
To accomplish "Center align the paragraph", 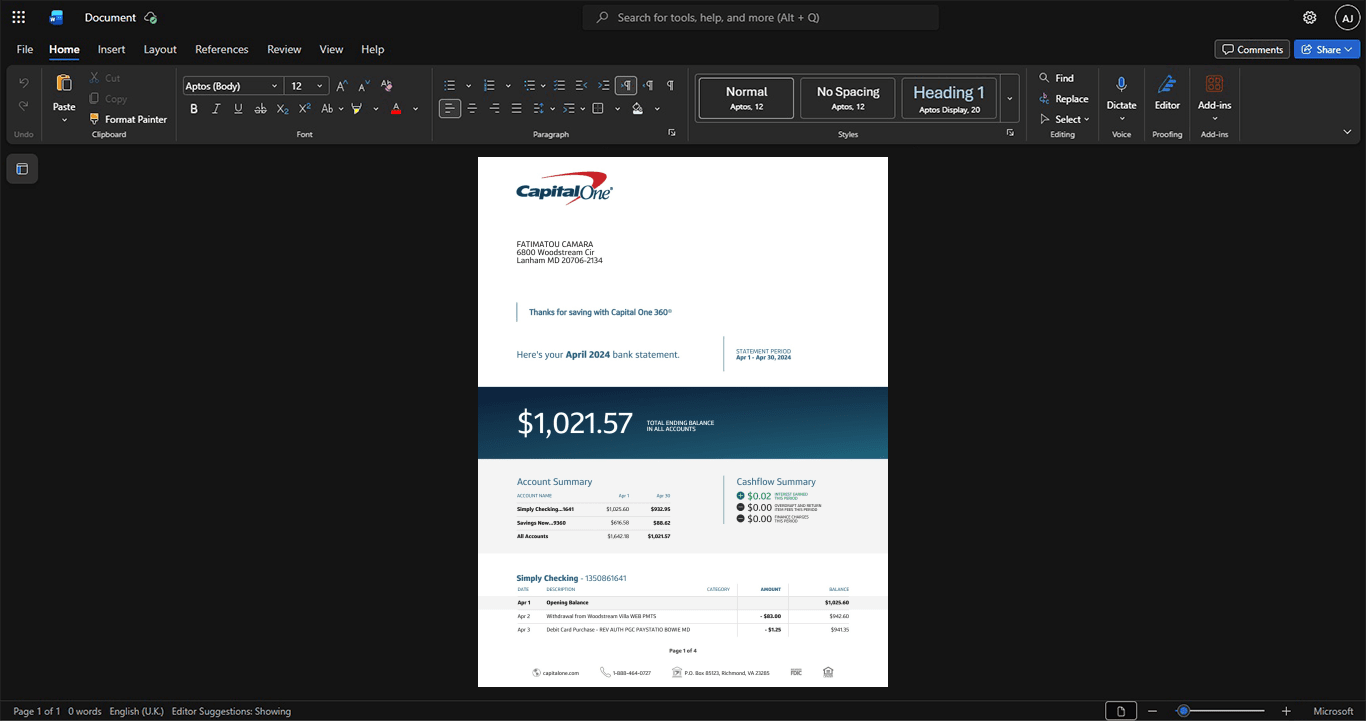I will pyautogui.click(x=472, y=109).
